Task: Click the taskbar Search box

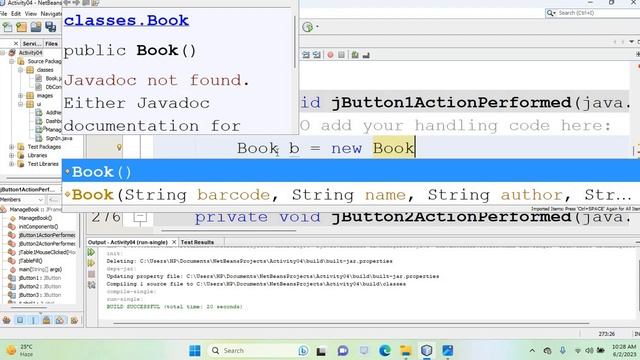Action: click(258, 351)
